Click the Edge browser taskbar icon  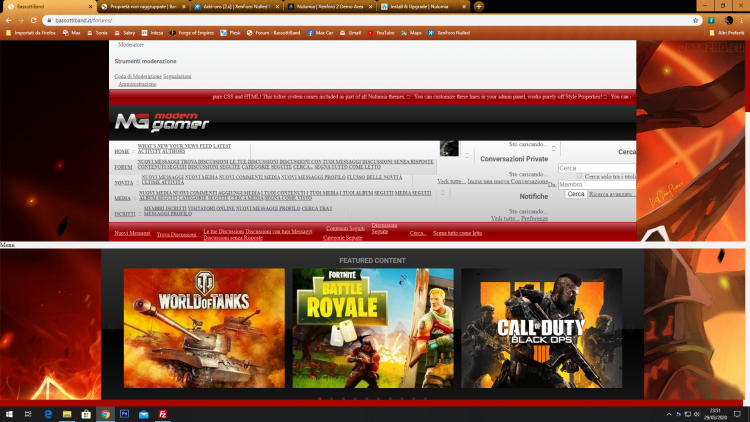(50, 413)
